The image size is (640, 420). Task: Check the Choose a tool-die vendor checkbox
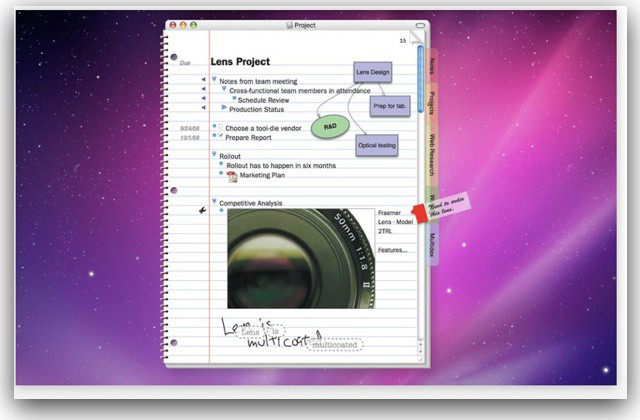pos(220,127)
